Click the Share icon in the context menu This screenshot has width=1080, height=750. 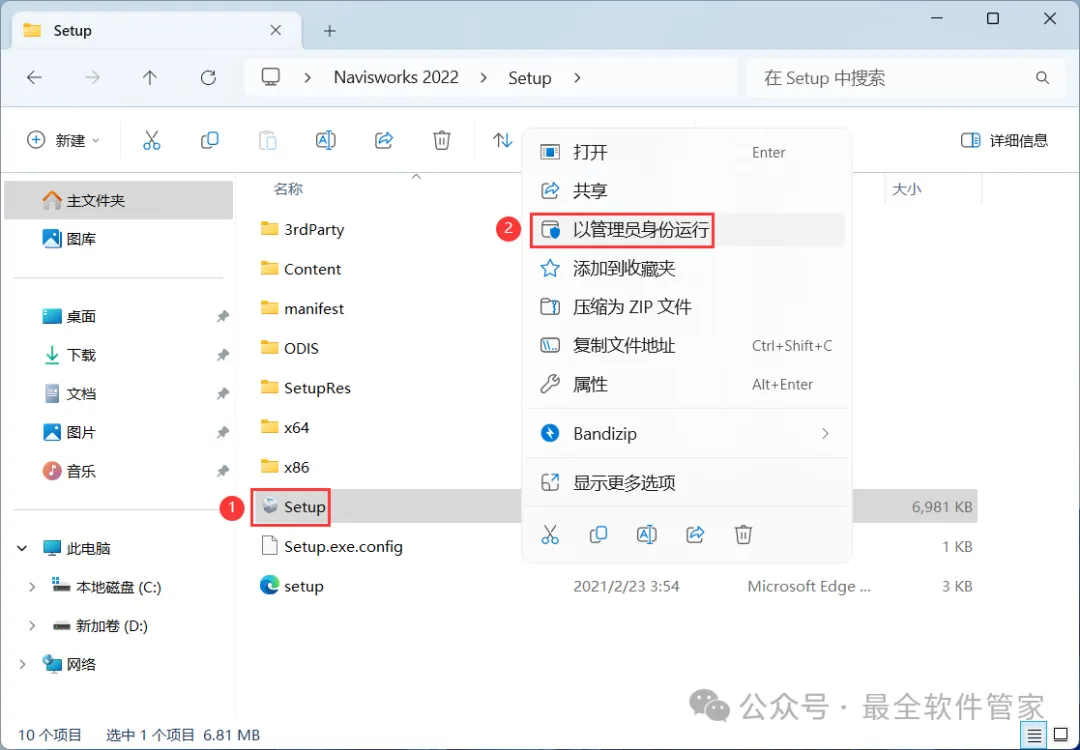tap(695, 534)
